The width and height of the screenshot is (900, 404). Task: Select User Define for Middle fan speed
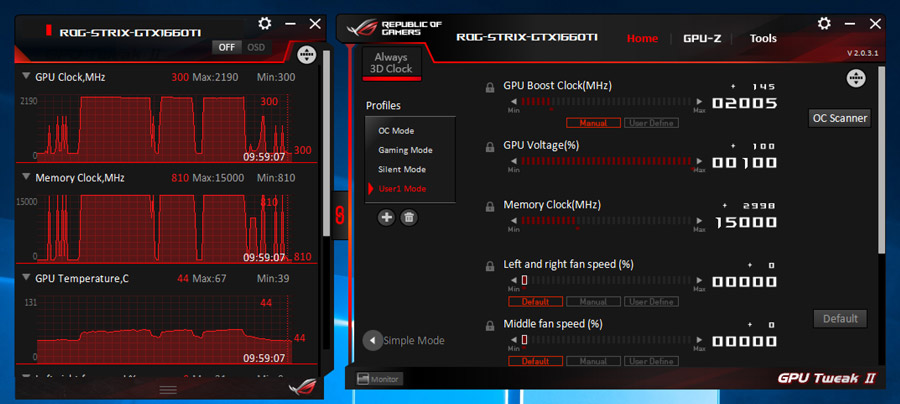tap(651, 361)
